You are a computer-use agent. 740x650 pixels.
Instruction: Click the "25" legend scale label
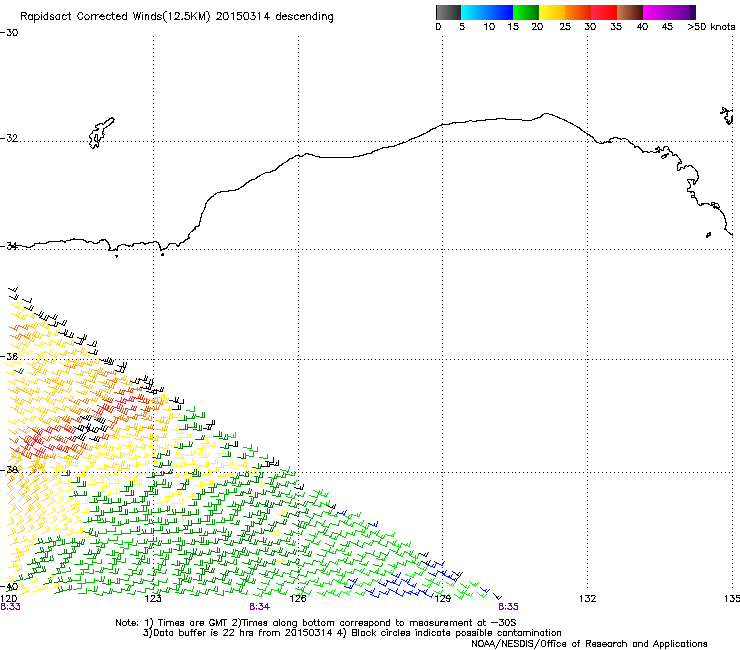[565, 27]
